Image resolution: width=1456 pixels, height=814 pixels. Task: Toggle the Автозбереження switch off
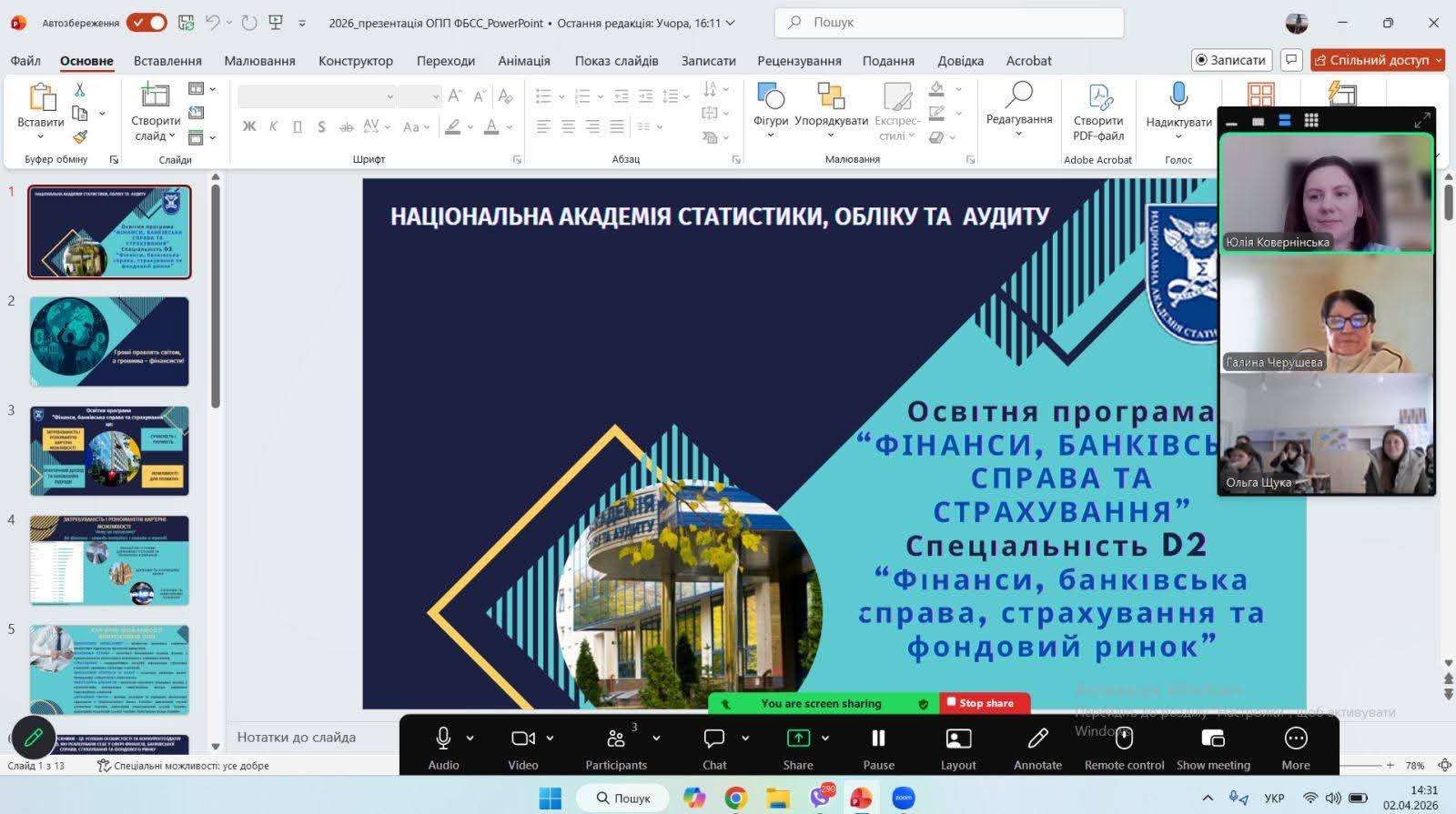pyautogui.click(x=147, y=23)
